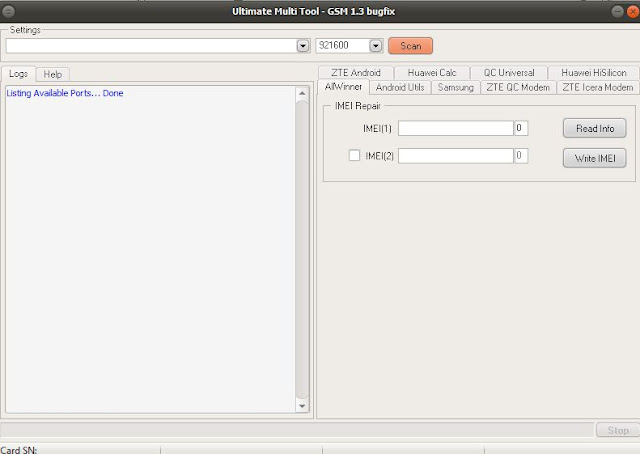The height and width of the screenshot is (454, 640).
Task: Click the log vertical scrollbar track
Action: (x=302, y=249)
